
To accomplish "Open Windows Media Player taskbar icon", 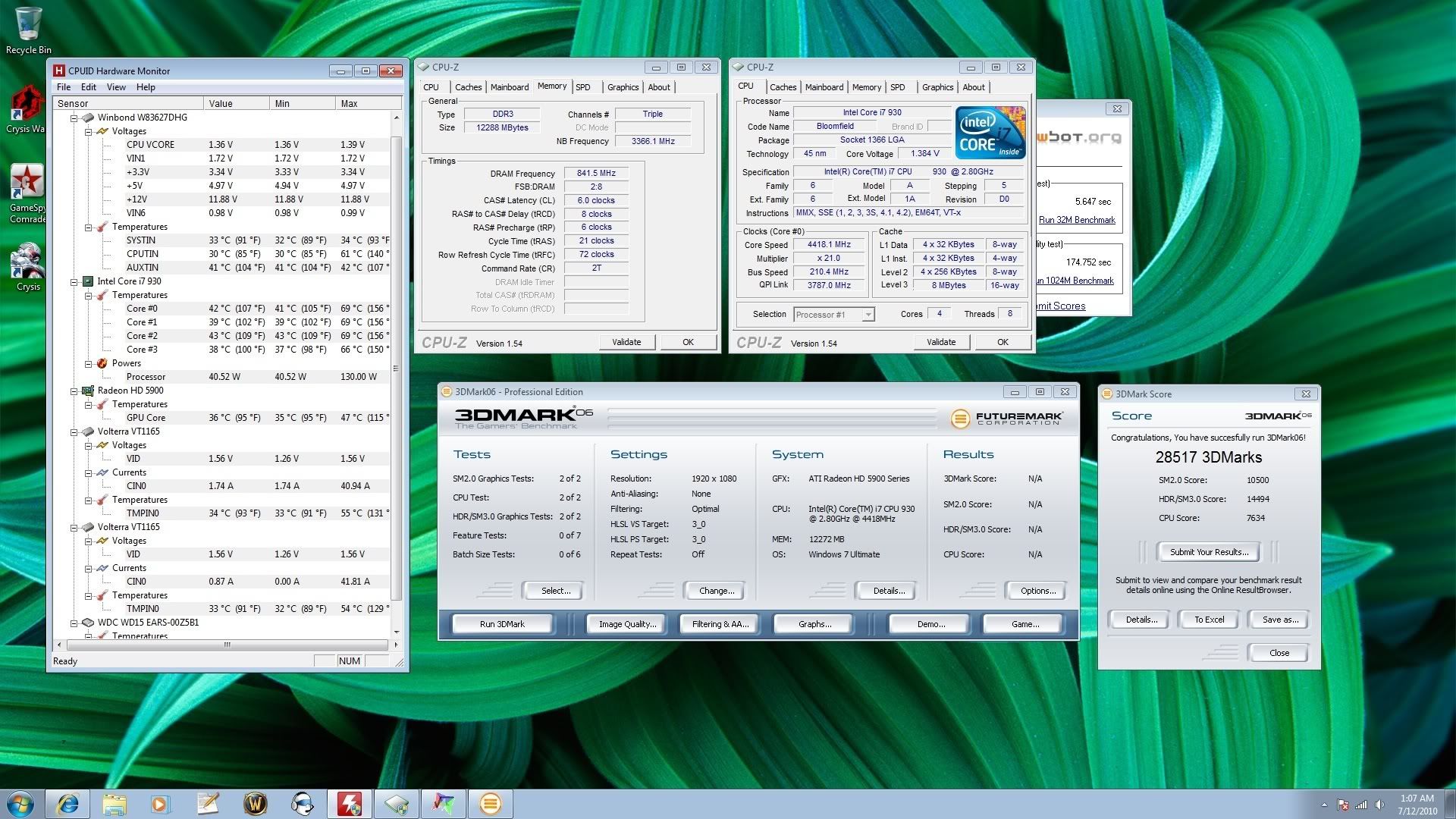I will pyautogui.click(x=161, y=804).
